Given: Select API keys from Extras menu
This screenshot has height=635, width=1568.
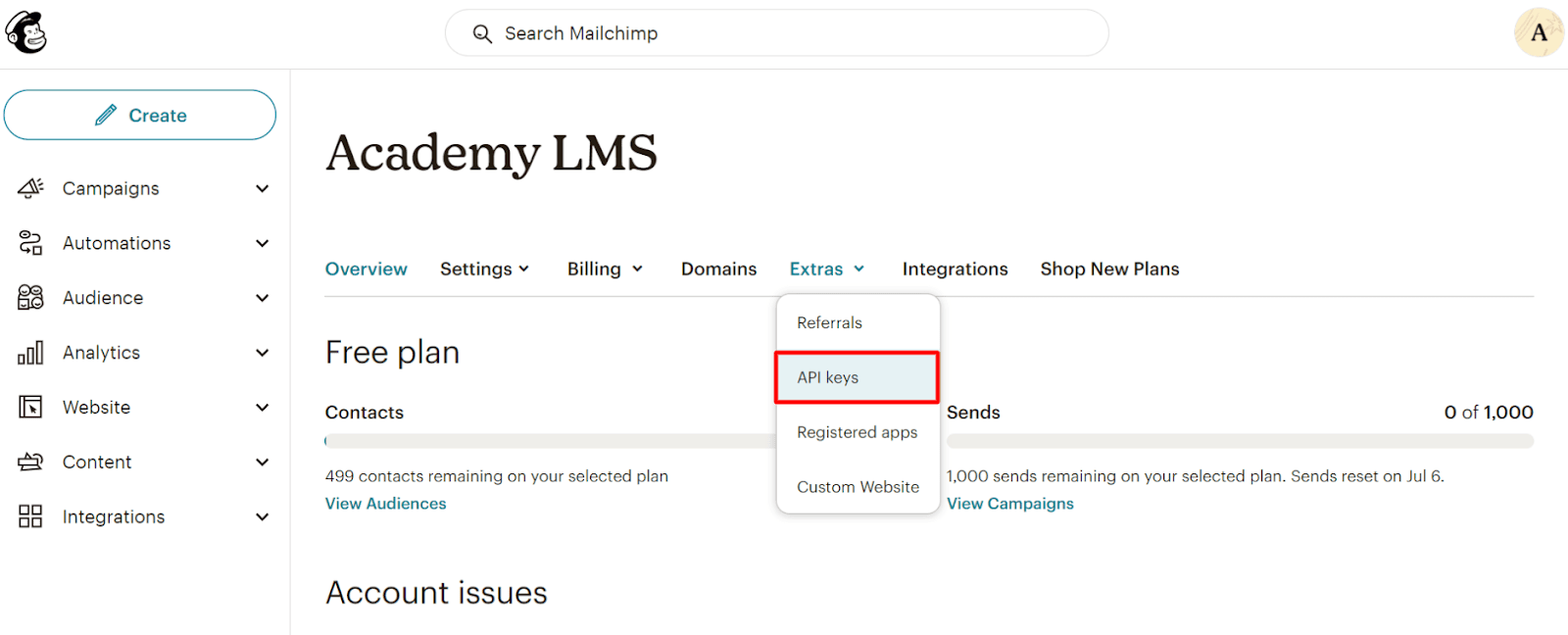Looking at the screenshot, I should (857, 377).
